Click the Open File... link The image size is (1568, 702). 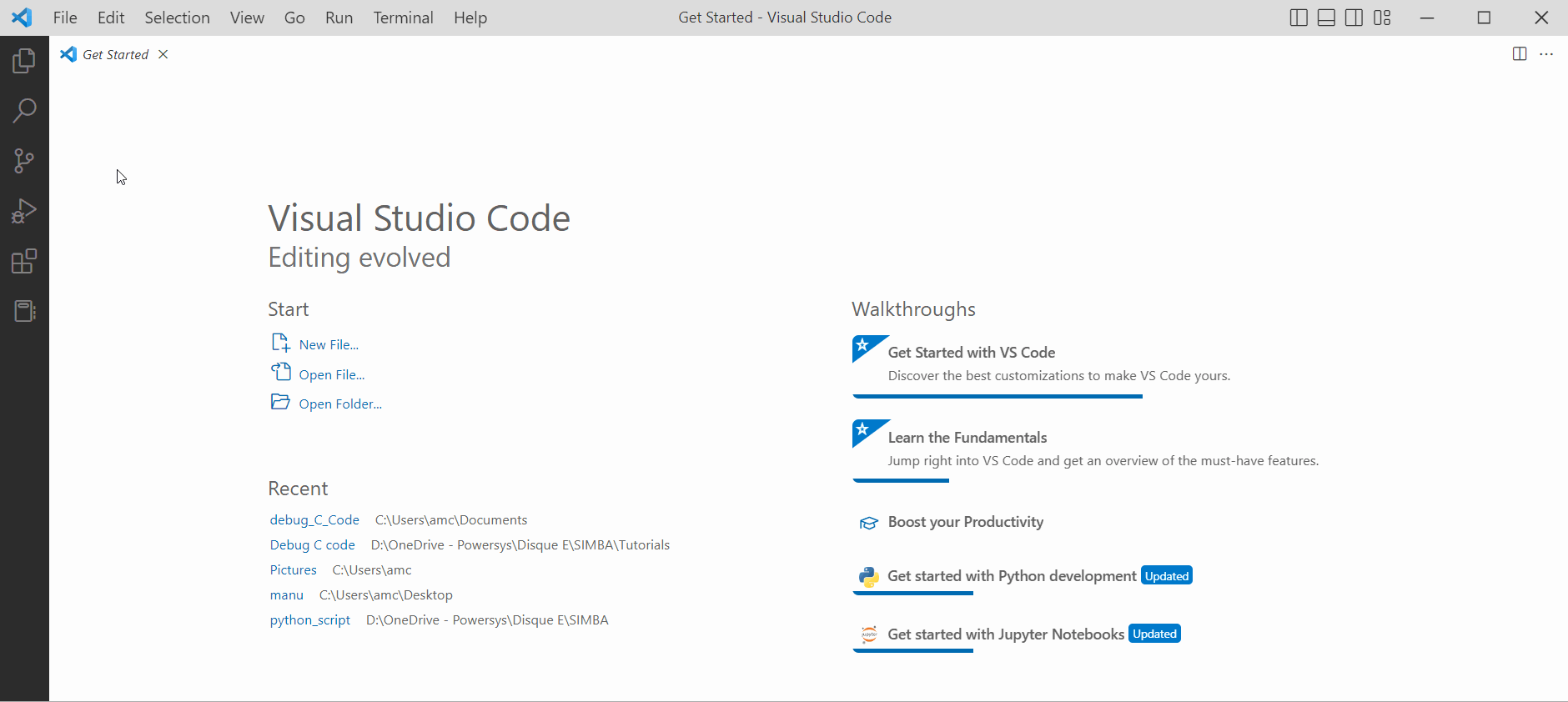pos(332,374)
